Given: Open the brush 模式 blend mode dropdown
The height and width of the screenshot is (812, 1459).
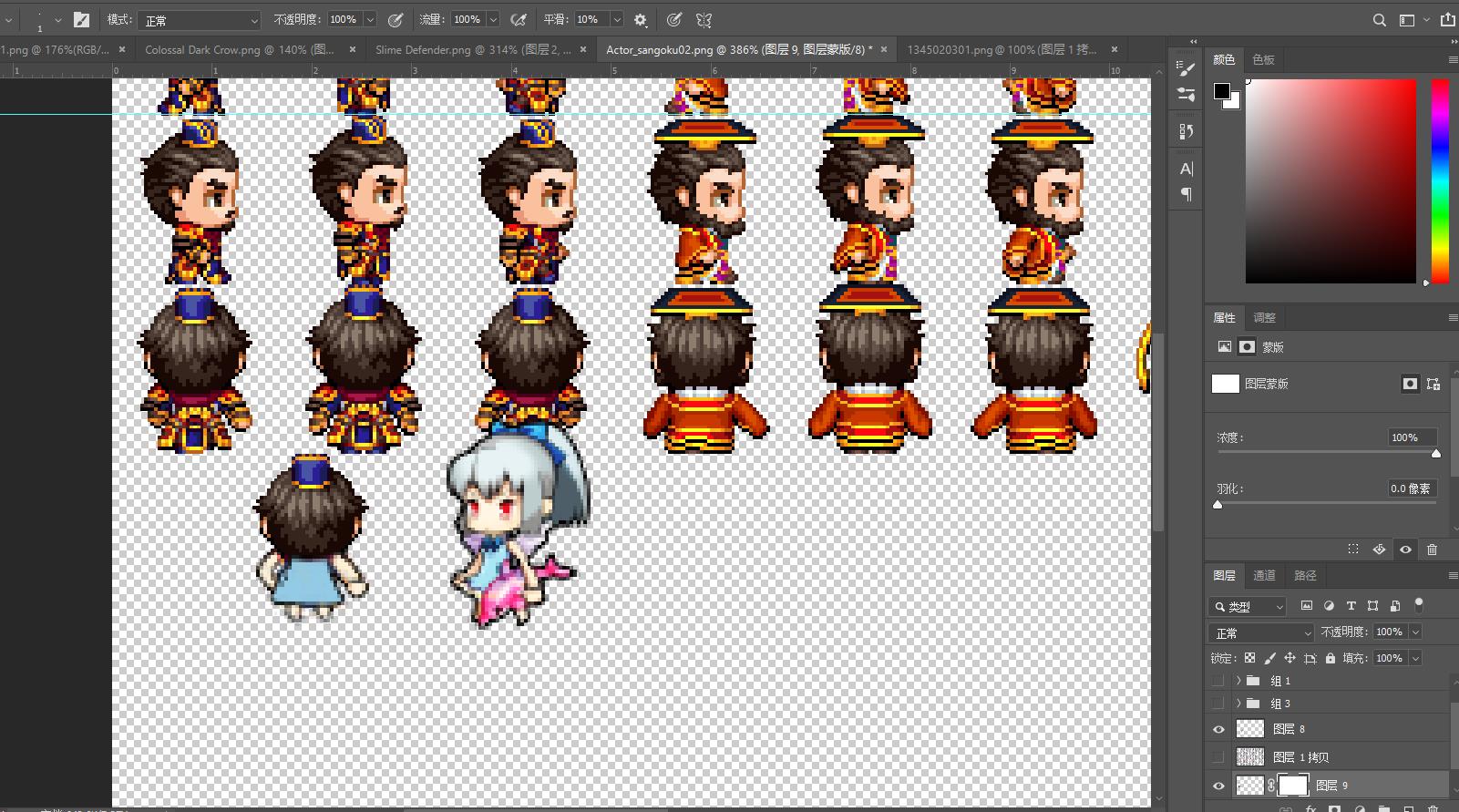Looking at the screenshot, I should pos(199,20).
